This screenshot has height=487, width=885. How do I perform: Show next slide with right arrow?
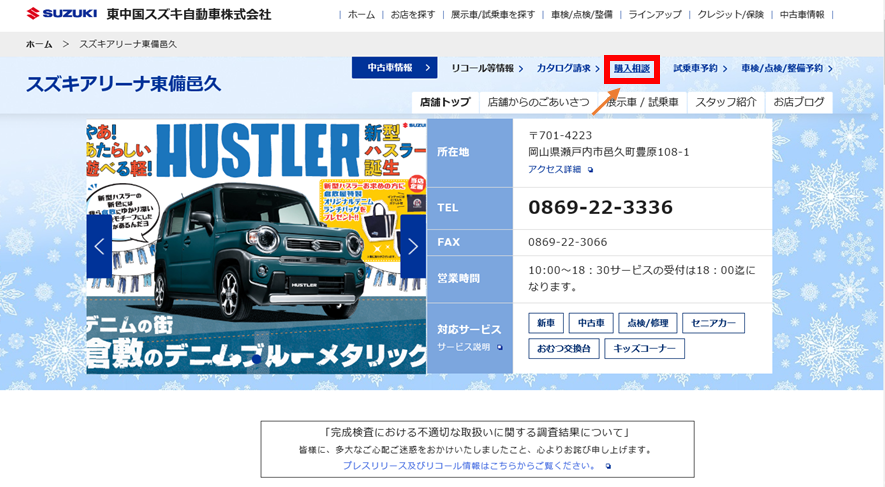click(x=413, y=247)
